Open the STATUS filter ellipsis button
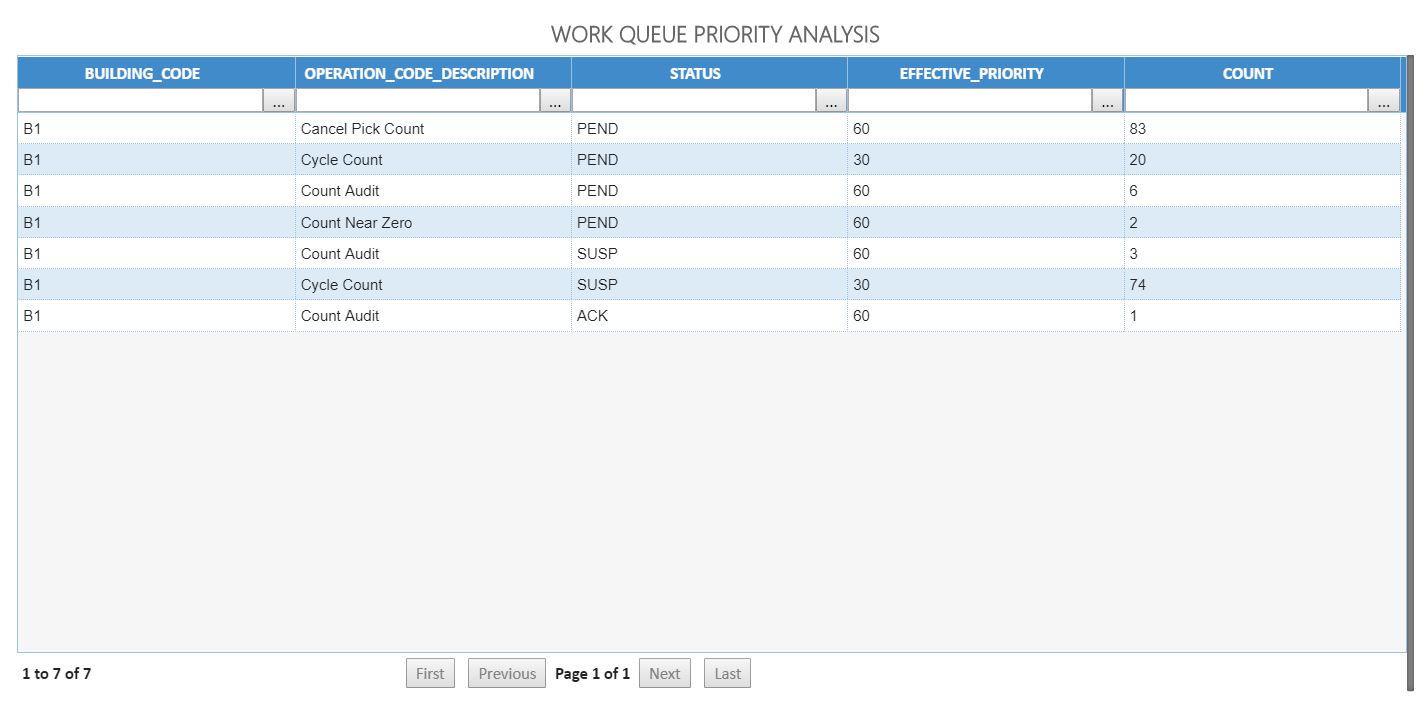The width and height of the screenshot is (1426, 705). 830,101
